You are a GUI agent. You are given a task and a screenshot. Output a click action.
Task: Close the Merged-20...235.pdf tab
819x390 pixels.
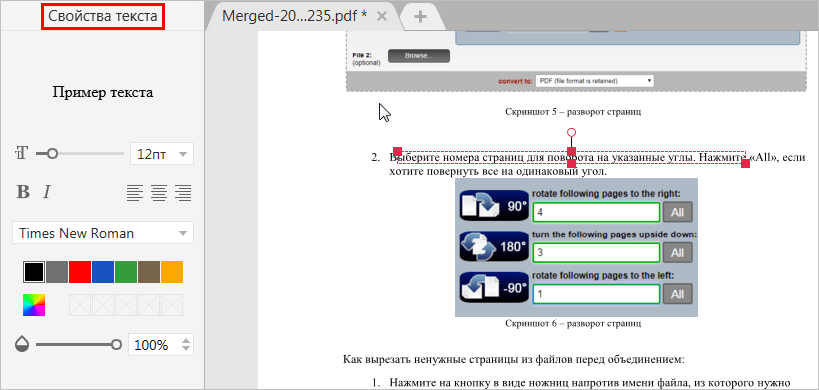(x=382, y=16)
